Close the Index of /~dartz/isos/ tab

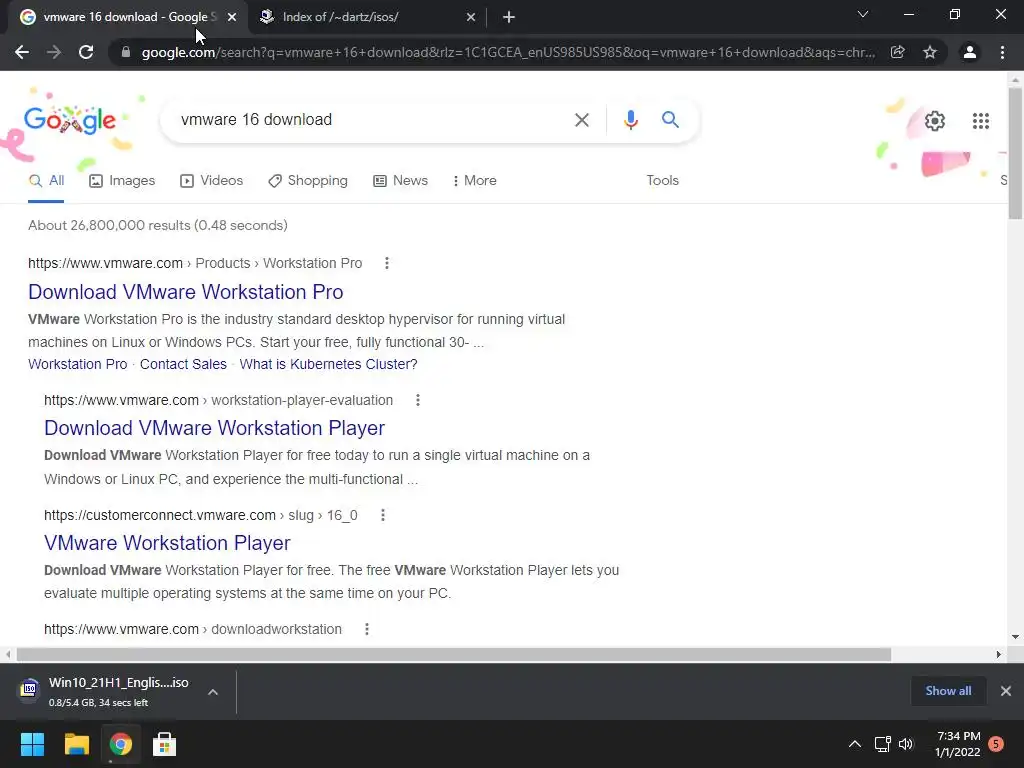471,17
